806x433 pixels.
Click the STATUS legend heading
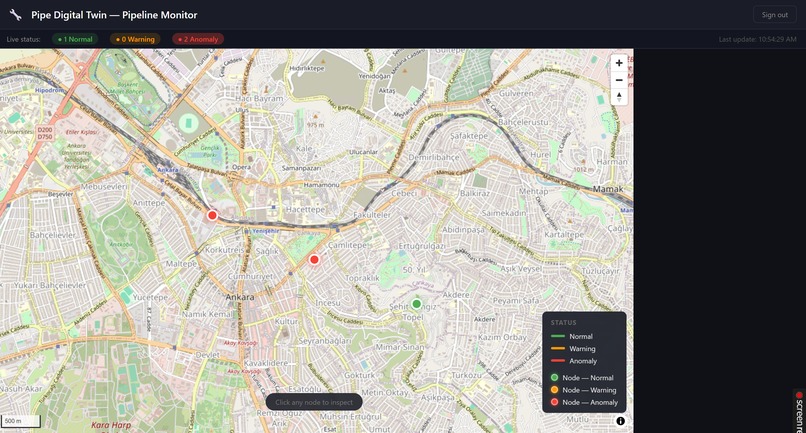click(563, 322)
